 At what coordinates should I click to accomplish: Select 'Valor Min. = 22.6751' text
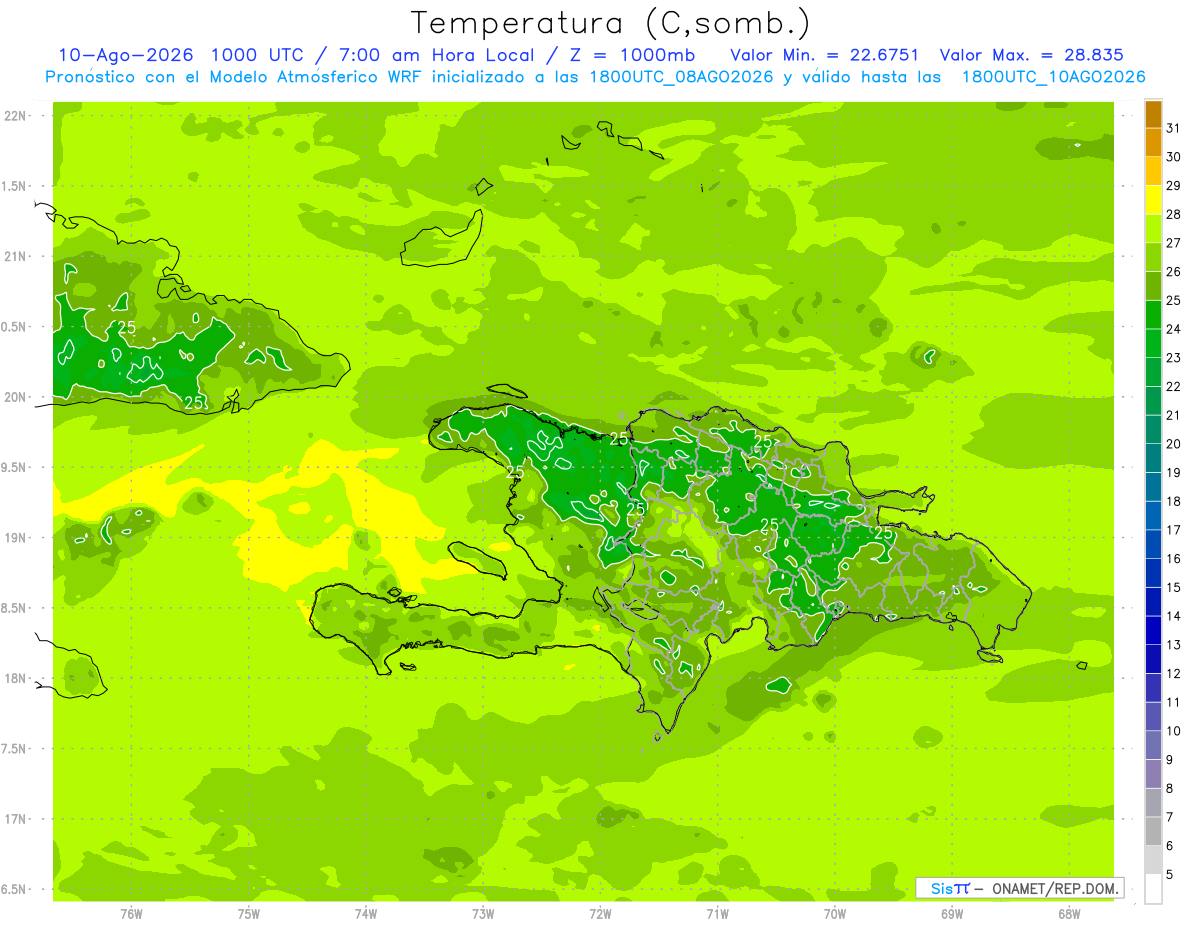(x=825, y=55)
